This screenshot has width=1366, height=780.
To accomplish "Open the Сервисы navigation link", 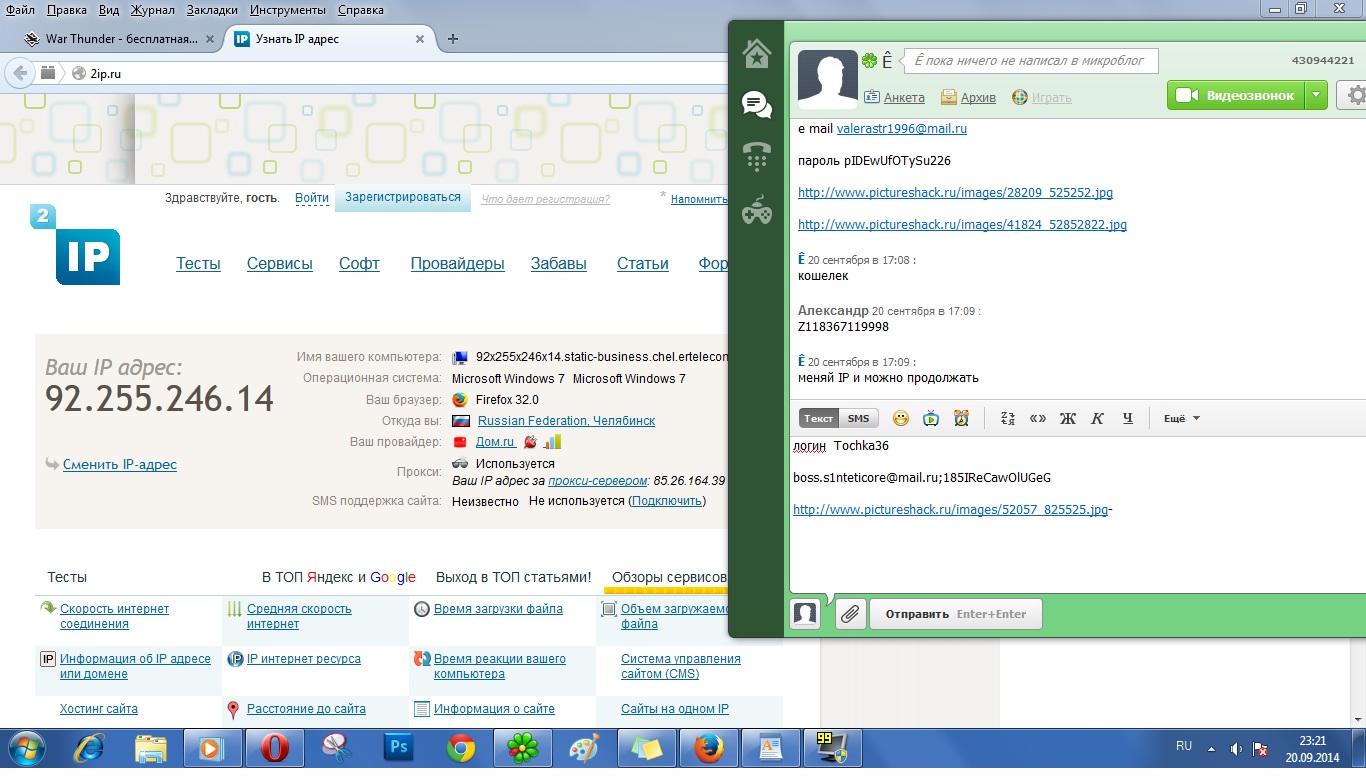I will 280,264.
